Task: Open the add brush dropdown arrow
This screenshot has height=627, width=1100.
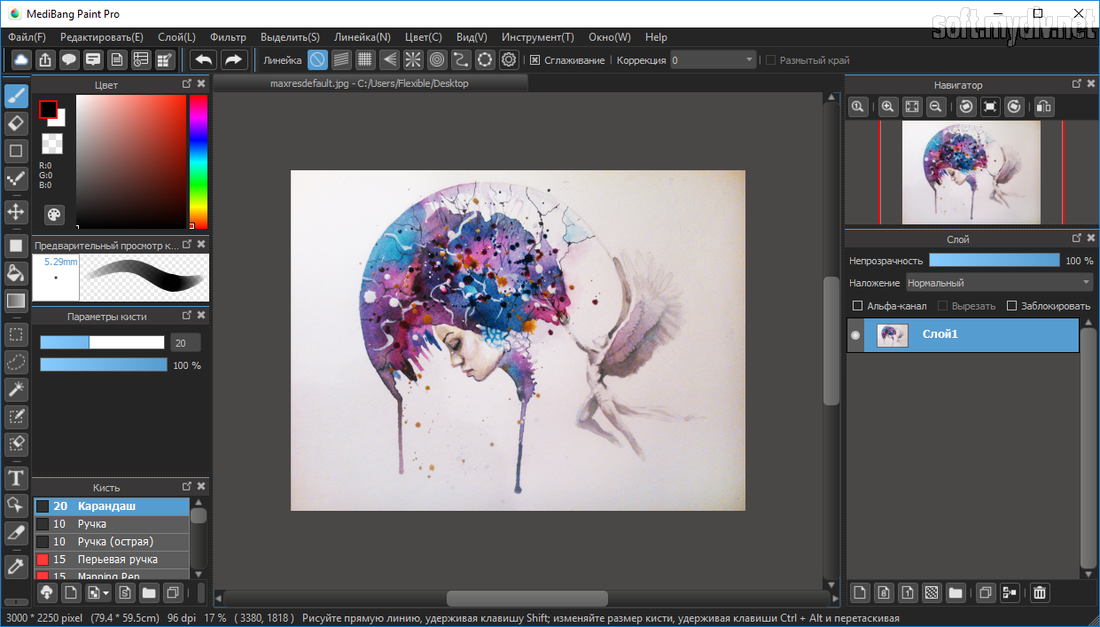Action: tap(105, 593)
